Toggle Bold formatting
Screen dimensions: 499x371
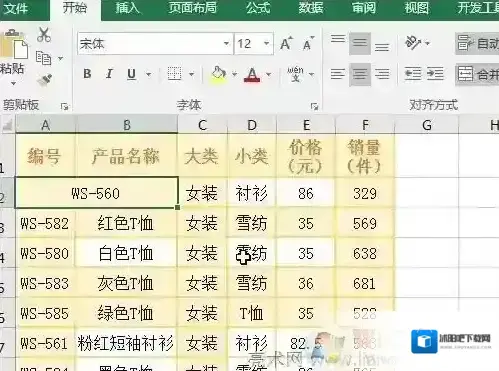click(x=87, y=74)
